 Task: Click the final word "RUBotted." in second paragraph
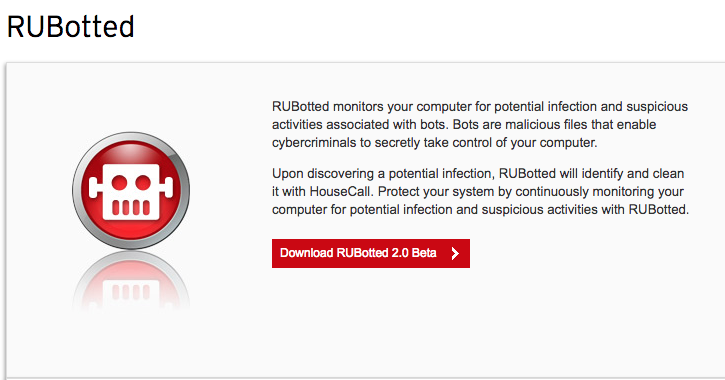tap(658, 209)
